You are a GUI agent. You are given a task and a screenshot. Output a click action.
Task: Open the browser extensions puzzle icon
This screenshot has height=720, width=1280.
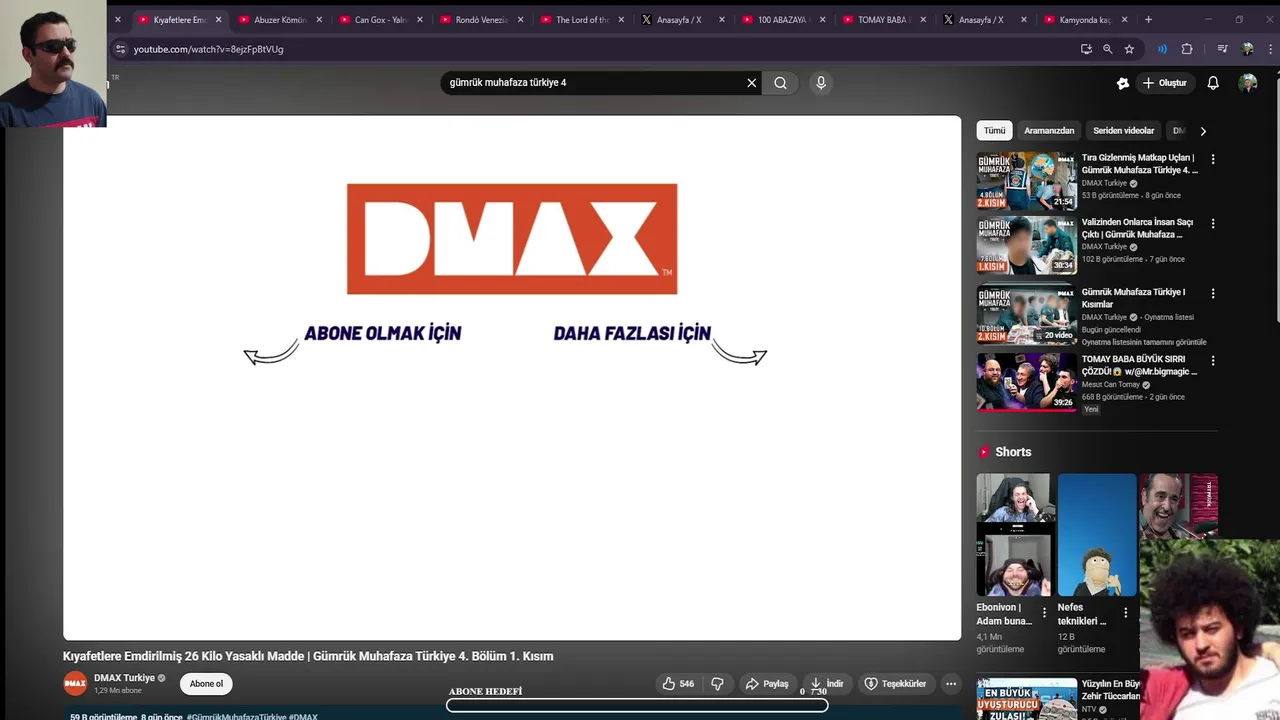[1187, 49]
